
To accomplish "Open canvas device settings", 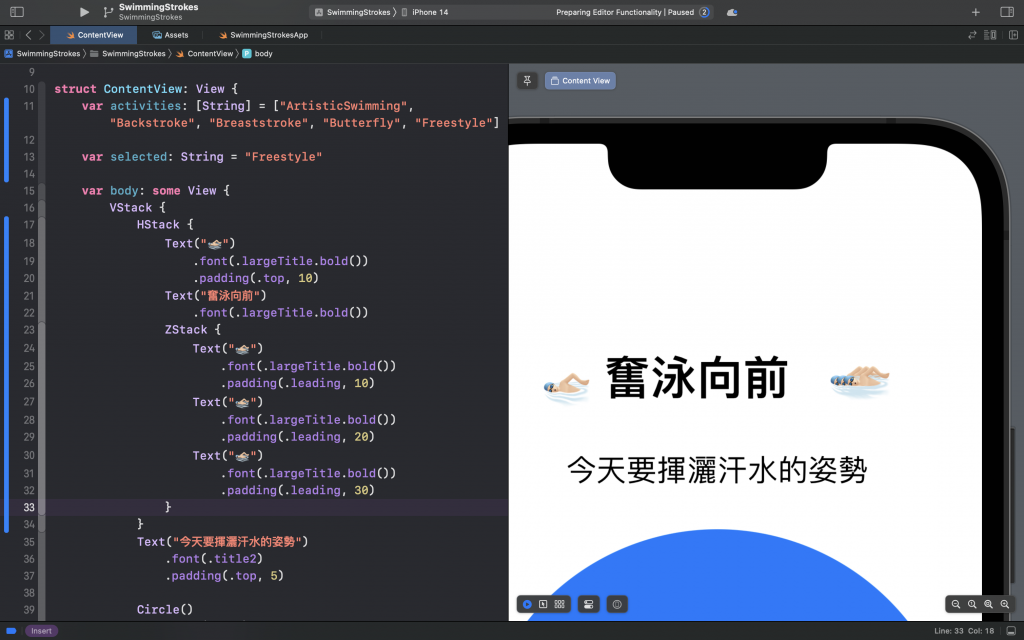I will [x=588, y=604].
